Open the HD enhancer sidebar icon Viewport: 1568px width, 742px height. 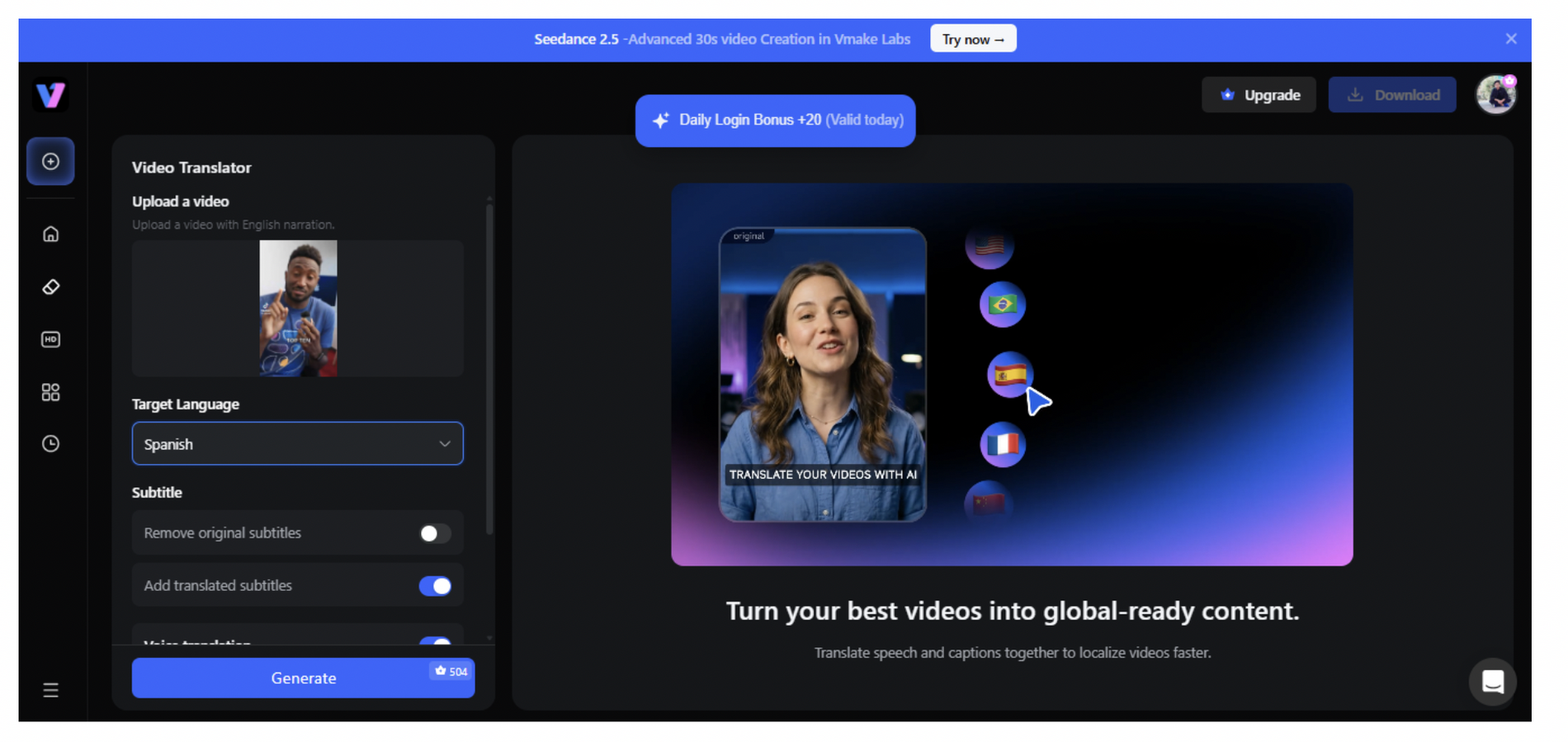coord(50,339)
